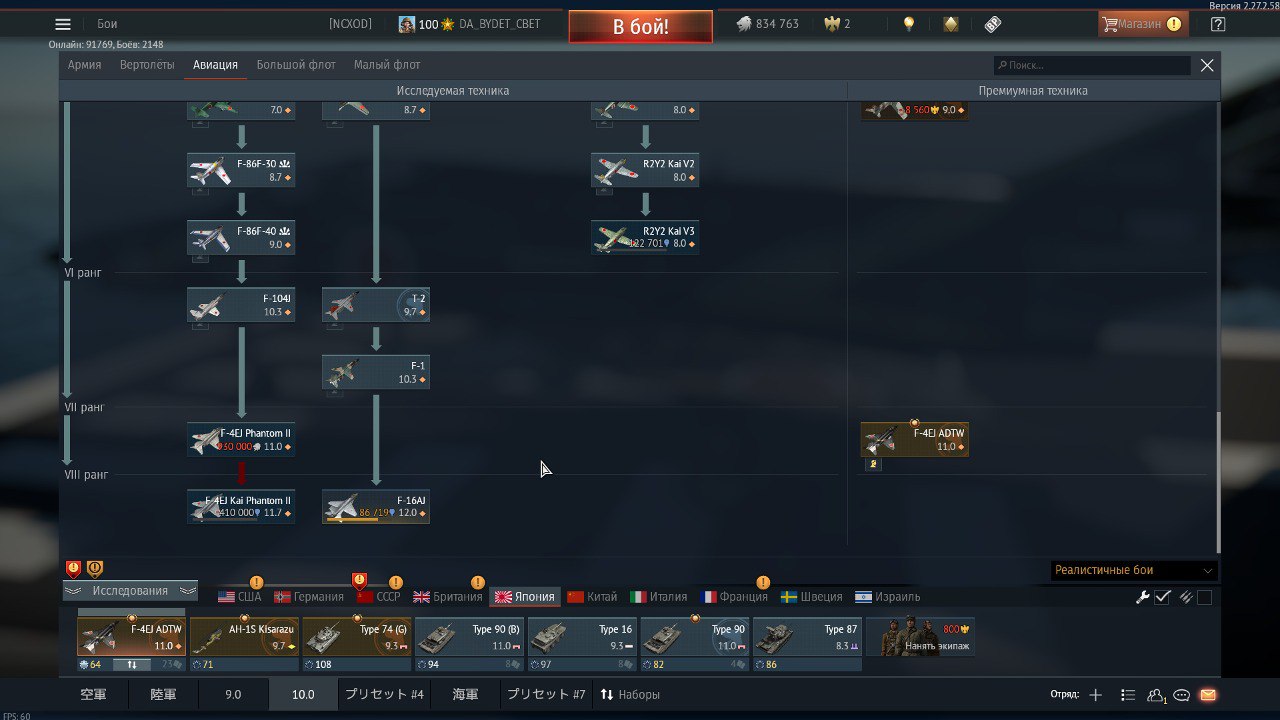Open the orange mail envelope icon
The width and height of the screenshot is (1280, 720).
[1208, 695]
